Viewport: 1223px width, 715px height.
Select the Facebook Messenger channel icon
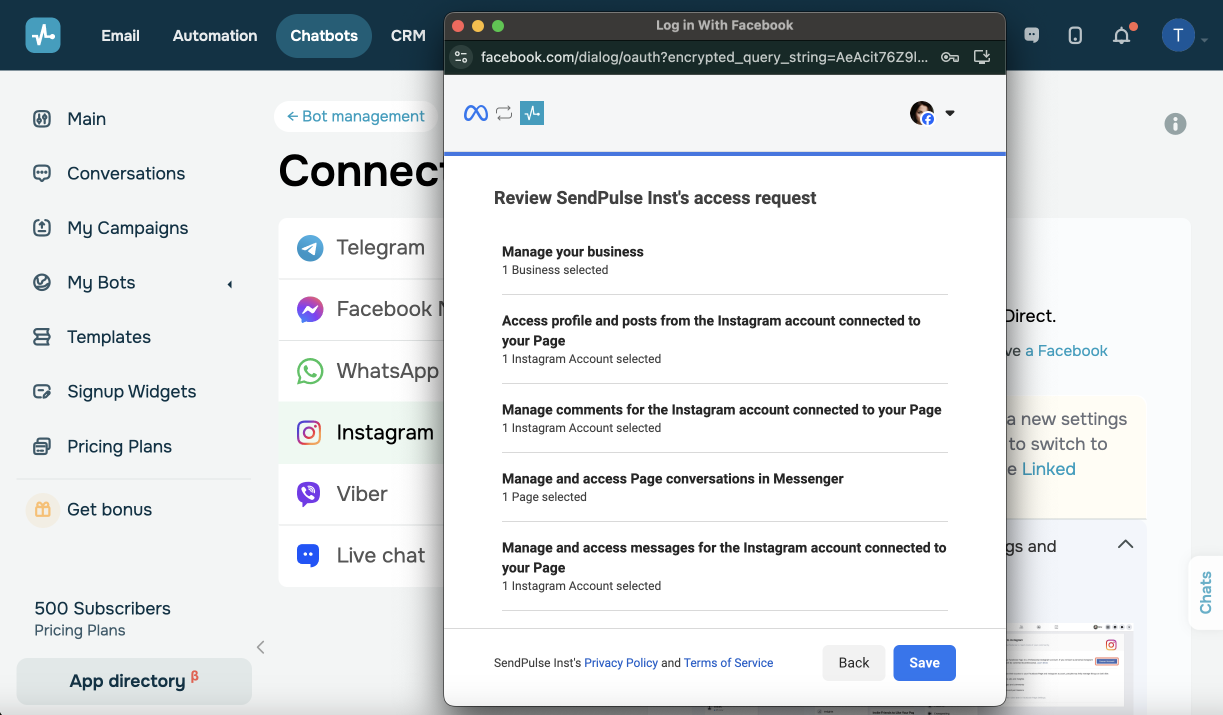pyautogui.click(x=311, y=309)
